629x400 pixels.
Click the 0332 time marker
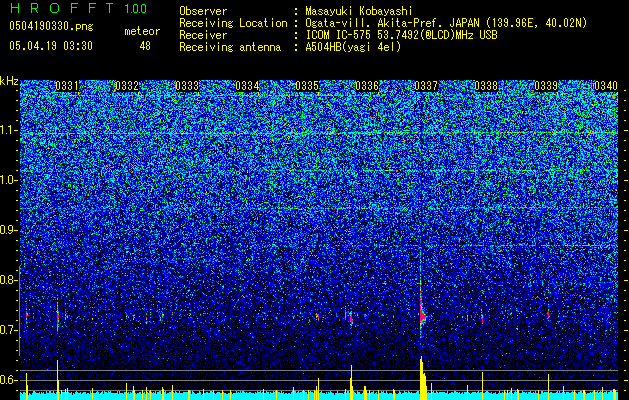click(x=127, y=86)
